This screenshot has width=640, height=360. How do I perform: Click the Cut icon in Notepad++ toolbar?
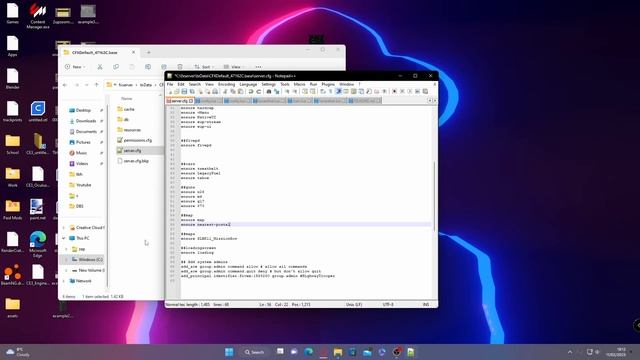tap(225, 91)
